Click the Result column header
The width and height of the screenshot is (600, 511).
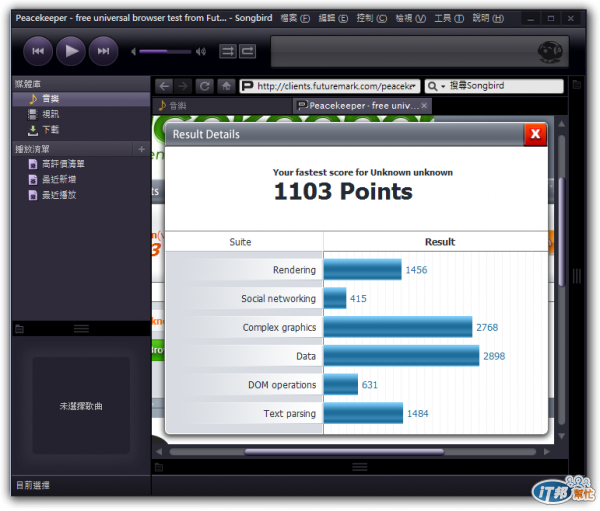coord(440,242)
